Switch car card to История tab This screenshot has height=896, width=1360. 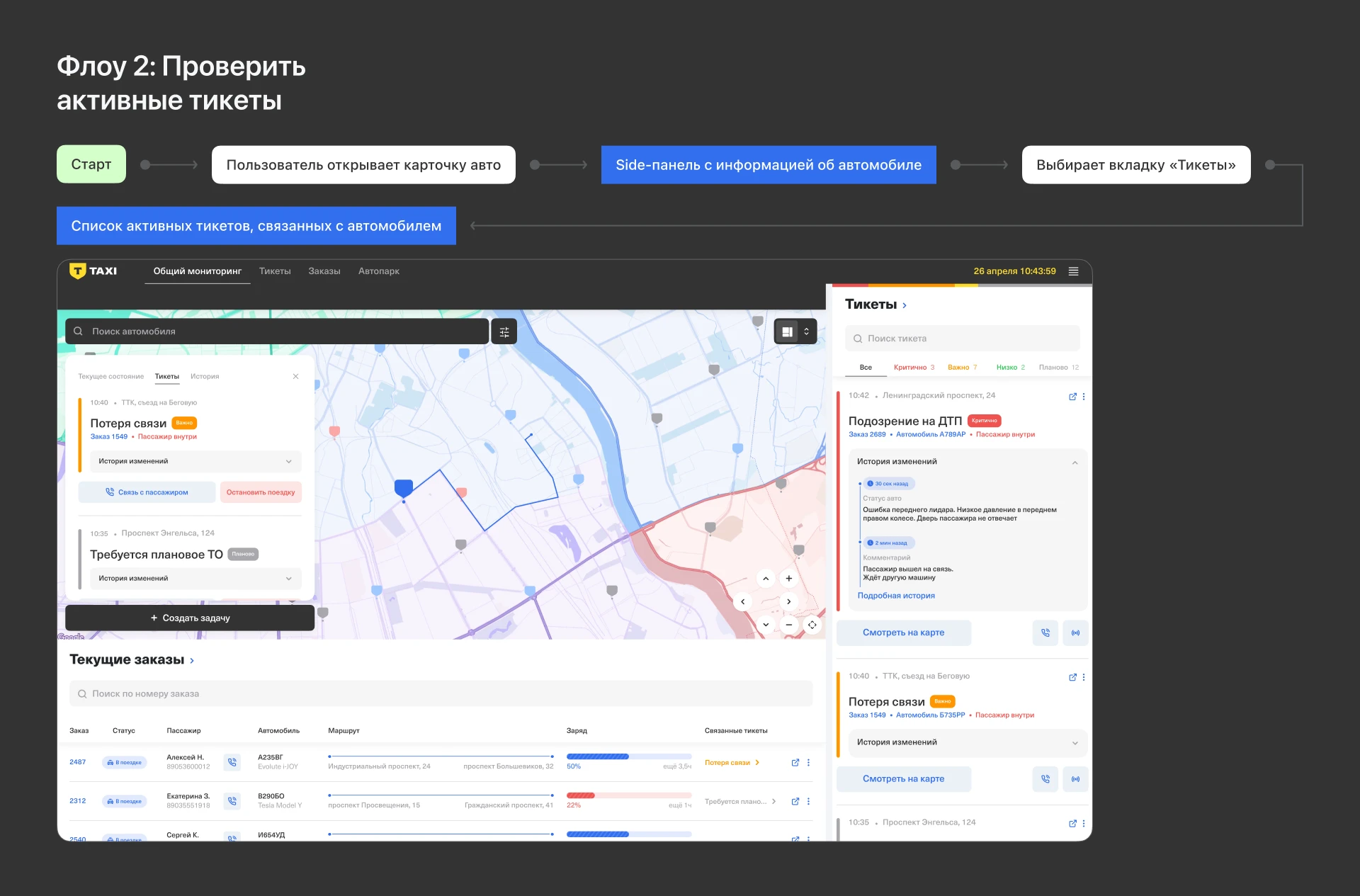pyautogui.click(x=205, y=376)
